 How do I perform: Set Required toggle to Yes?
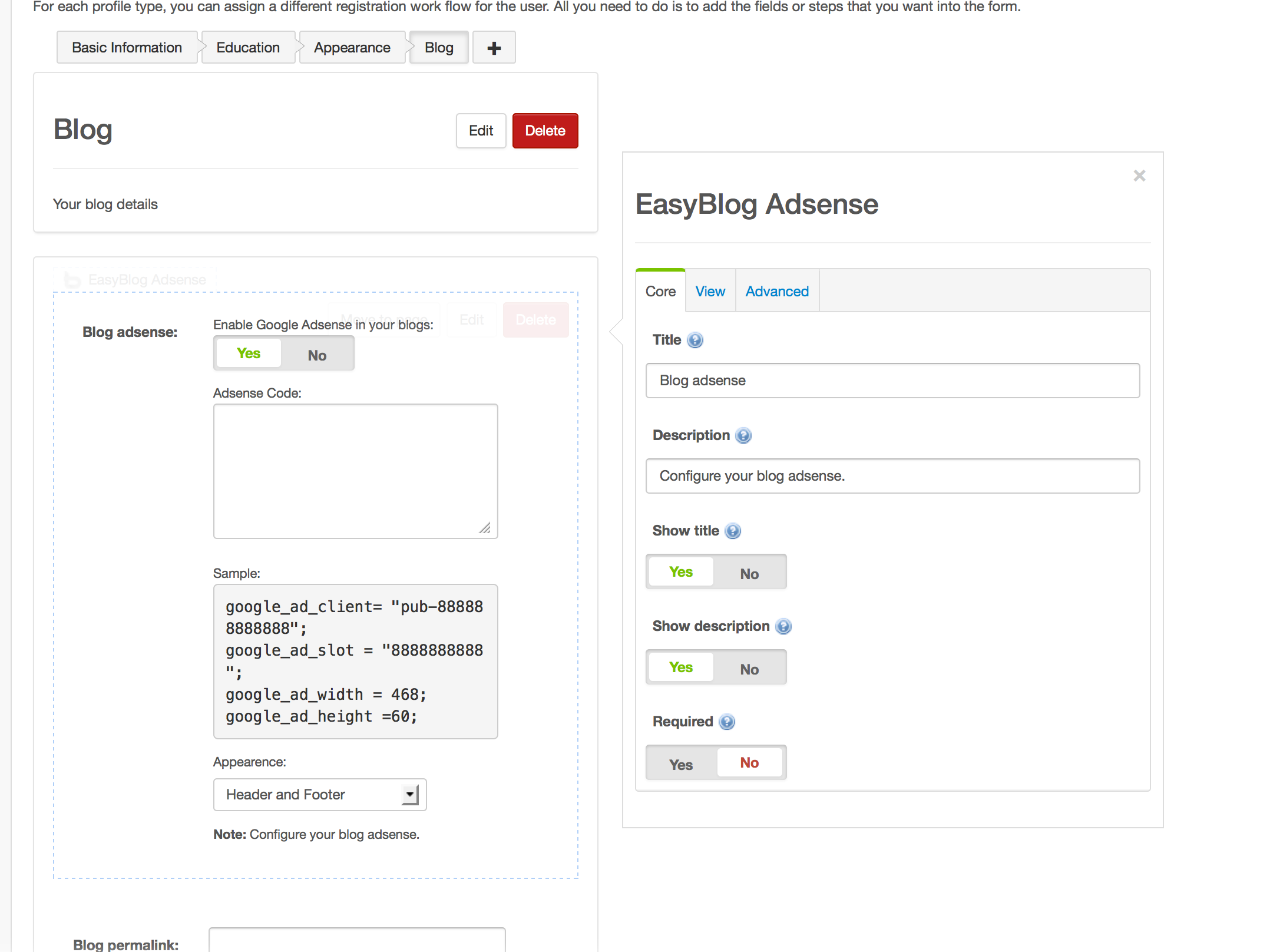(681, 764)
